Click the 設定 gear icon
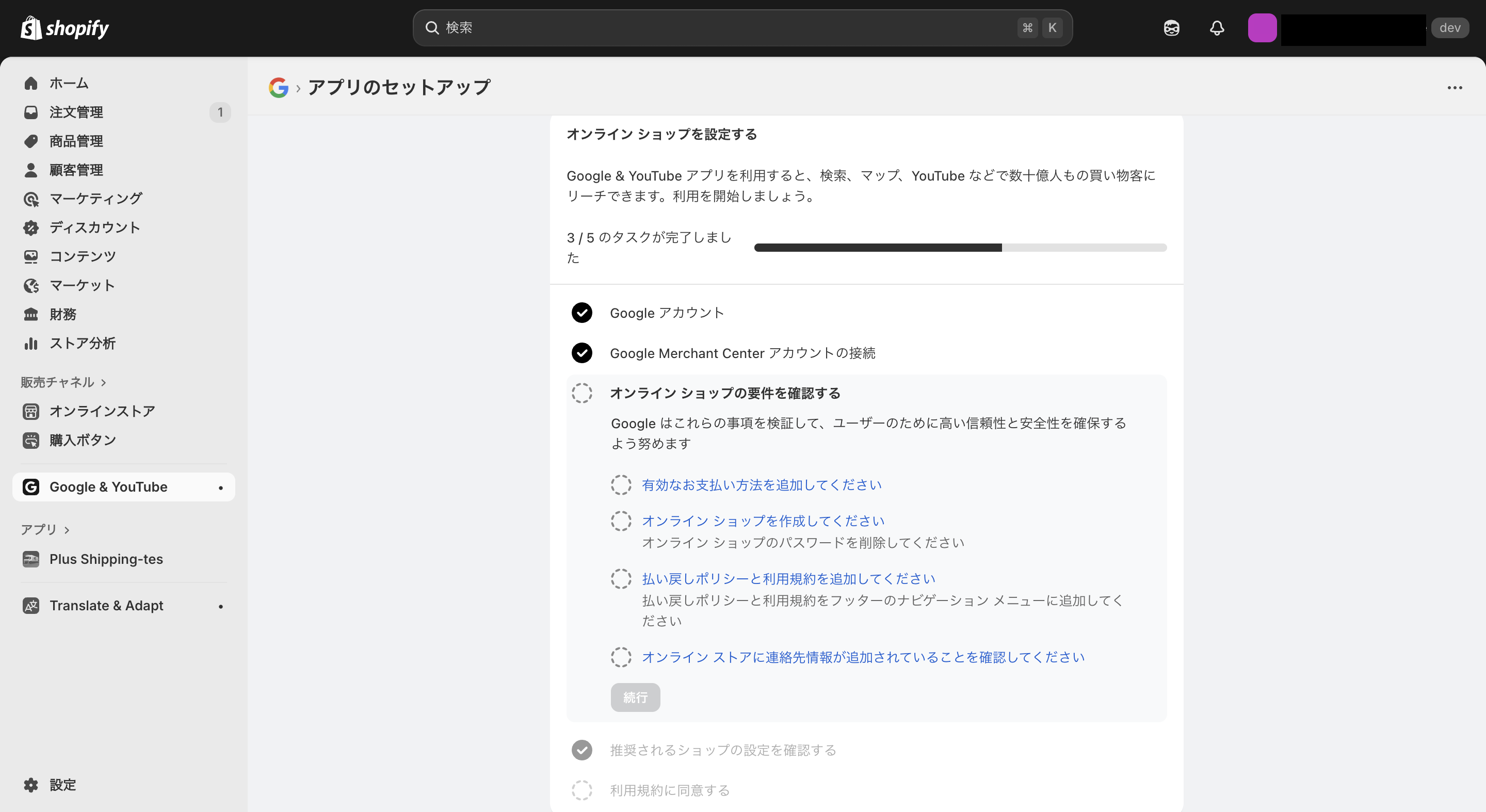The image size is (1486, 812). [x=31, y=785]
